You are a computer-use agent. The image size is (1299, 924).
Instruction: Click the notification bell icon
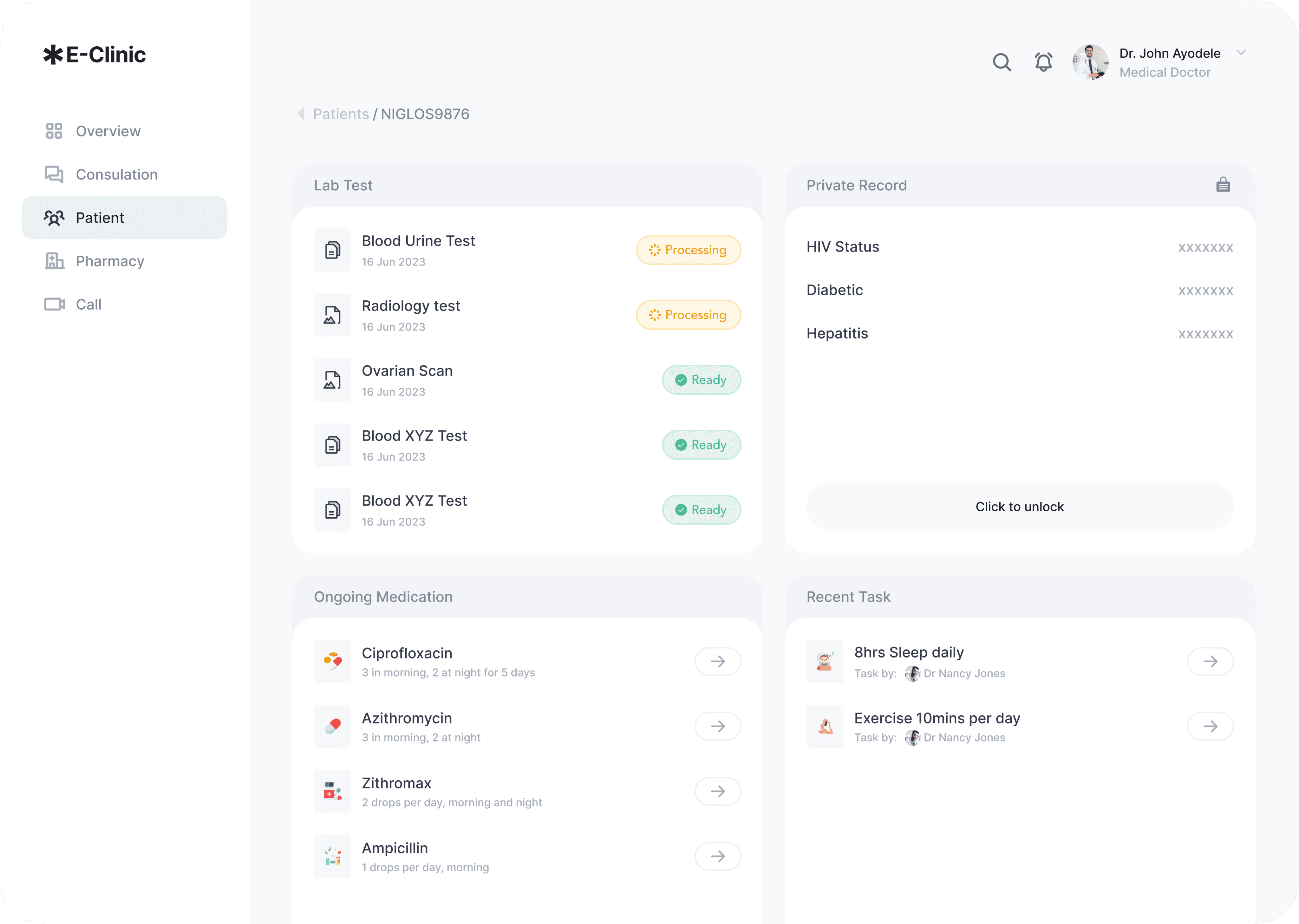coord(1043,62)
